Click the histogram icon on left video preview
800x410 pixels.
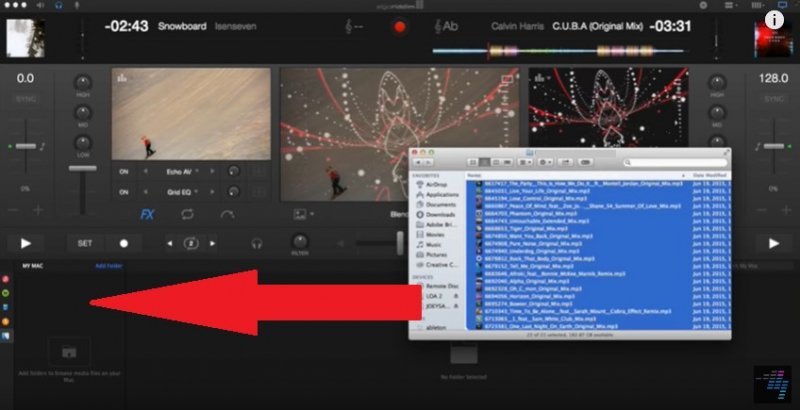257,170
